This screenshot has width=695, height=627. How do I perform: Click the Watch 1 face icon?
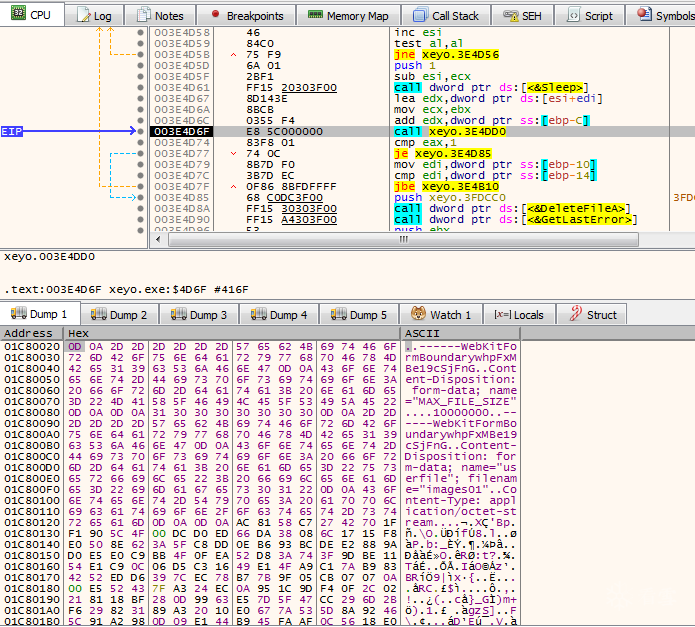tap(418, 313)
